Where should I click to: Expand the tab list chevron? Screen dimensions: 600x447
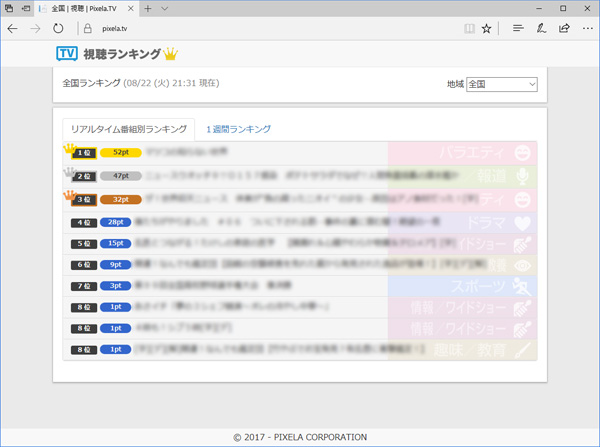(x=165, y=8)
